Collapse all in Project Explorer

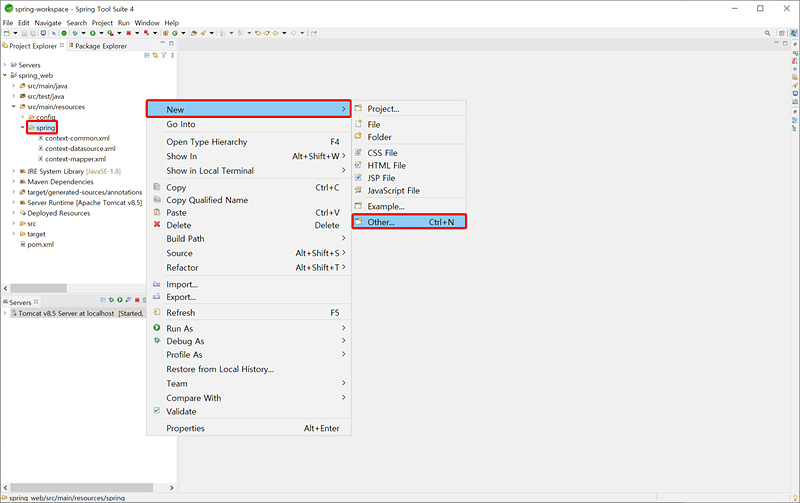tap(147, 55)
